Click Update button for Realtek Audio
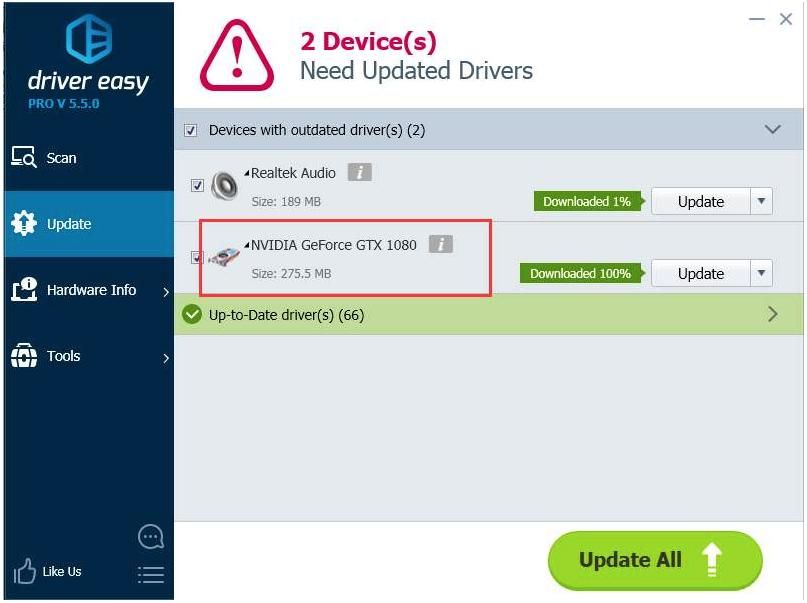Image resolution: width=807 pixels, height=603 pixels. click(x=701, y=201)
